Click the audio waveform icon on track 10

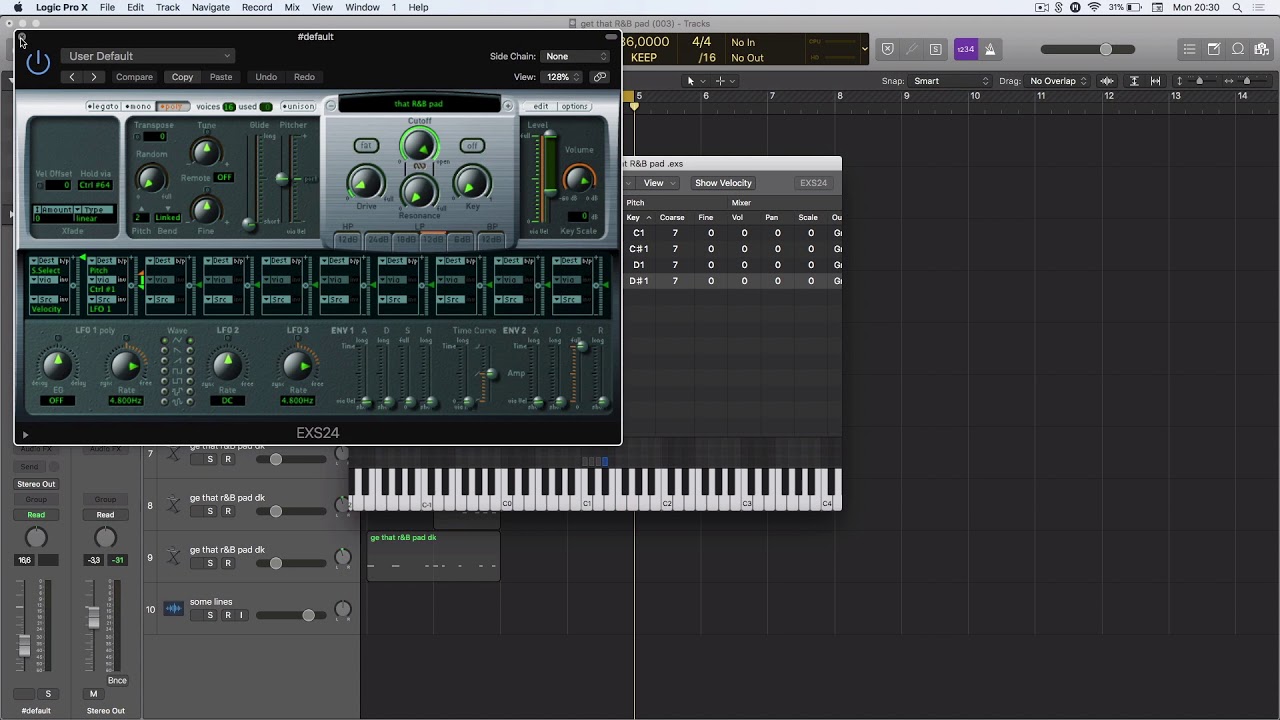174,608
